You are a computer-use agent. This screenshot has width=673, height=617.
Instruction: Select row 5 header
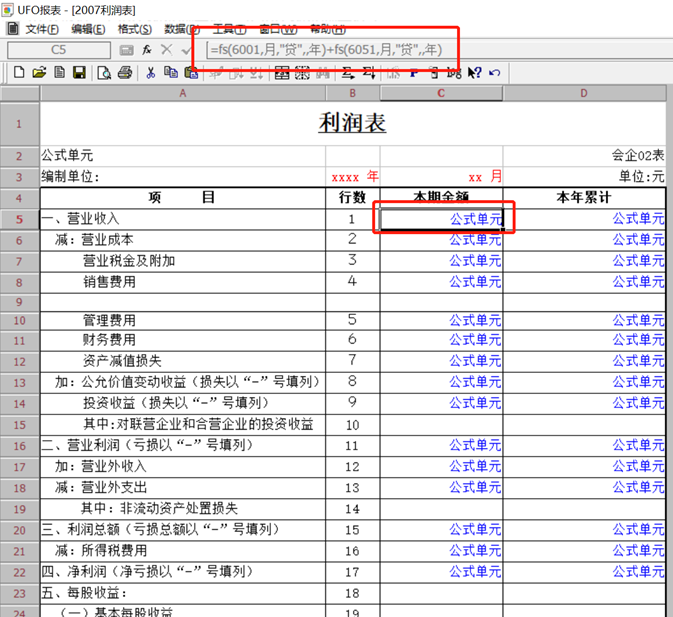[x=19, y=219]
